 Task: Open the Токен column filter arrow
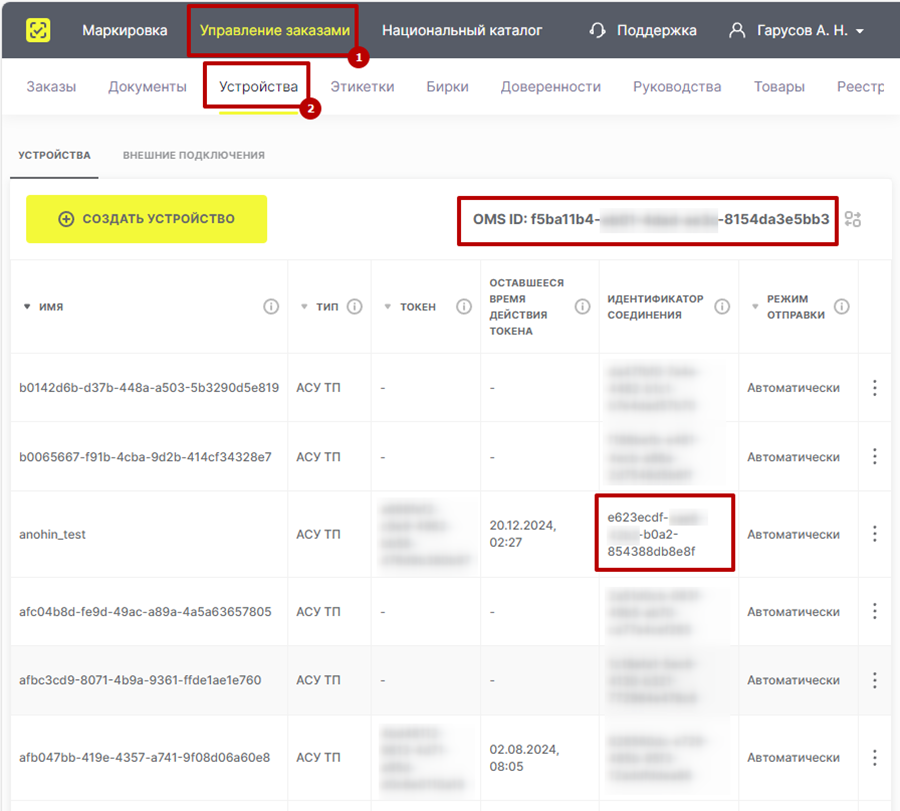pos(388,306)
